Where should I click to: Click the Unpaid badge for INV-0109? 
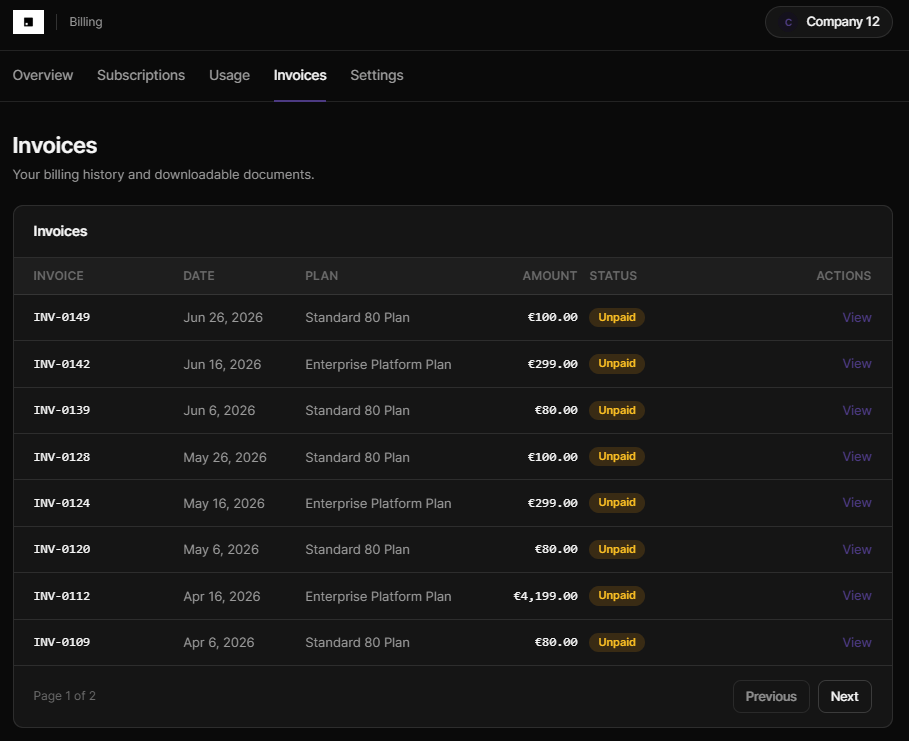tap(617, 642)
